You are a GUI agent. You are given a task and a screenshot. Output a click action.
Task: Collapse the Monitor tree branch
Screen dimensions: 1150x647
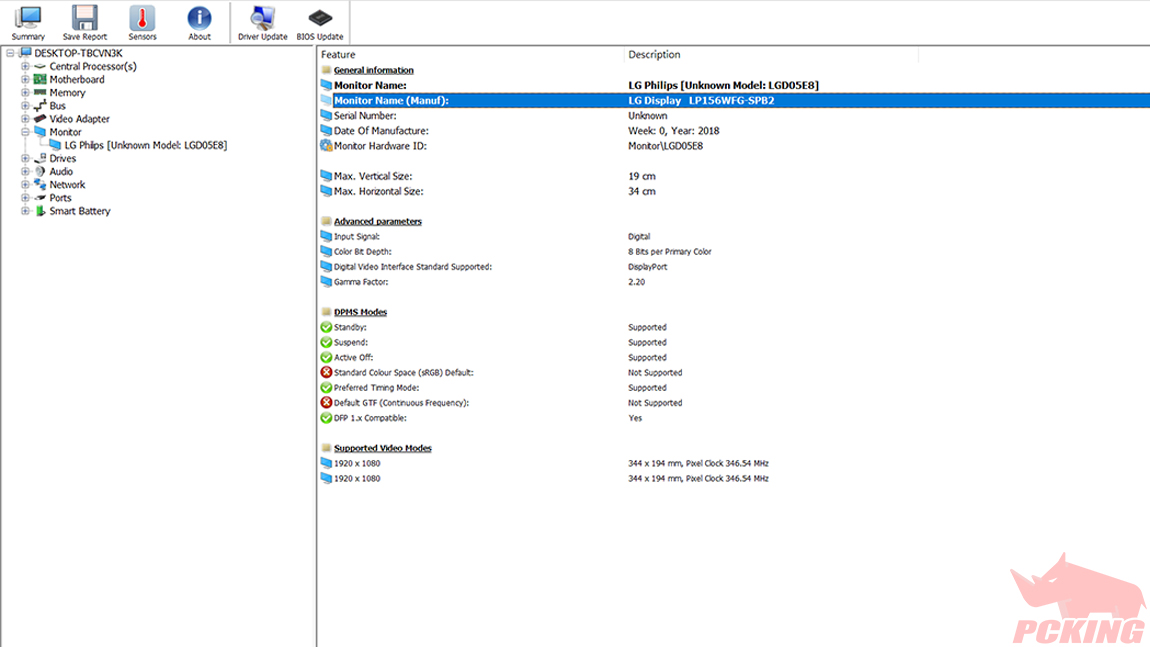click(25, 132)
